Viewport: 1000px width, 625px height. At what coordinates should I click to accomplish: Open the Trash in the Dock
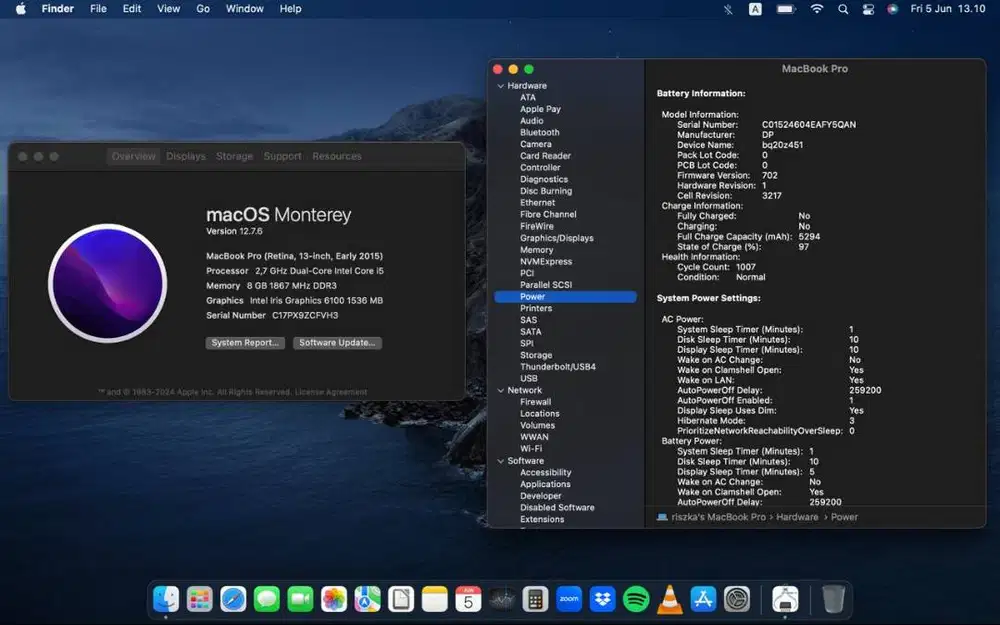[x=833, y=599]
